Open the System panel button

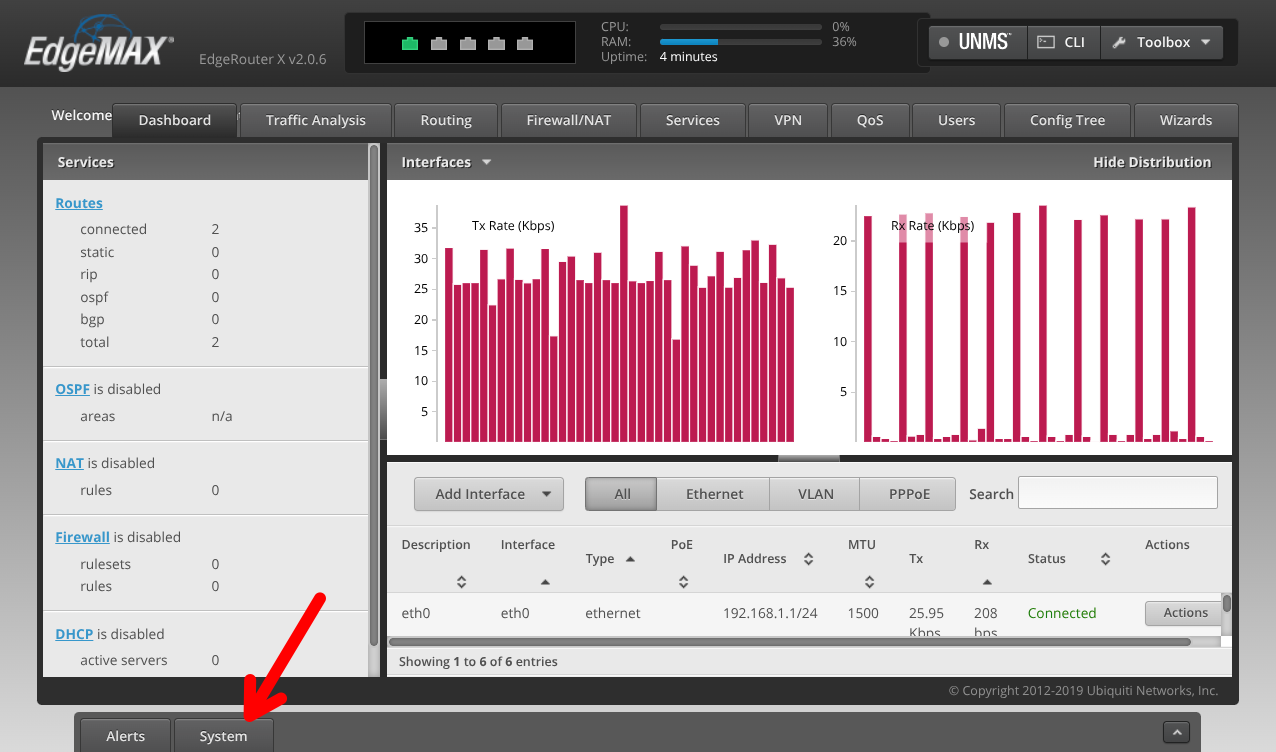coord(223,736)
